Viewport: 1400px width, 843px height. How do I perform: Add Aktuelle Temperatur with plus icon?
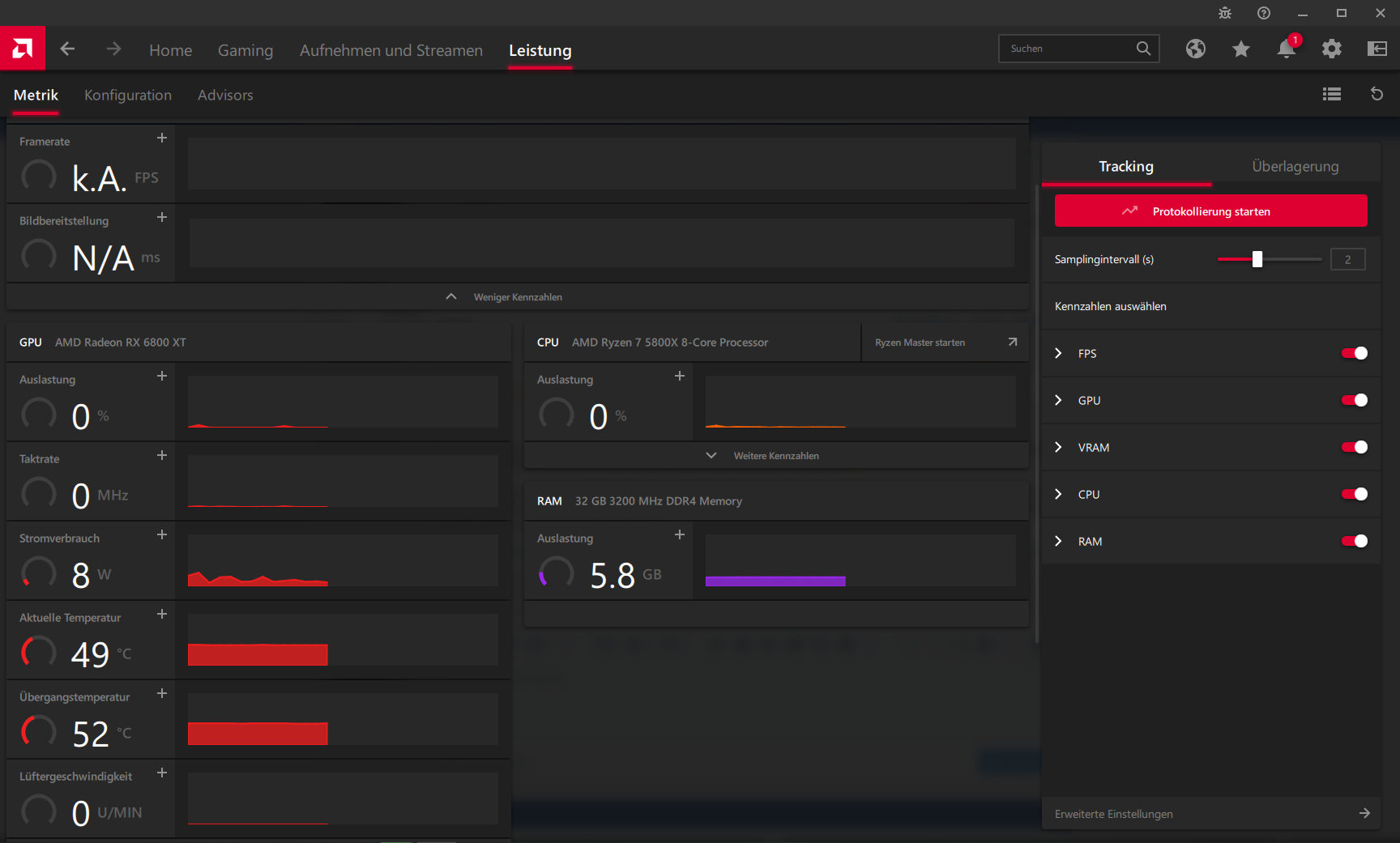(162, 615)
